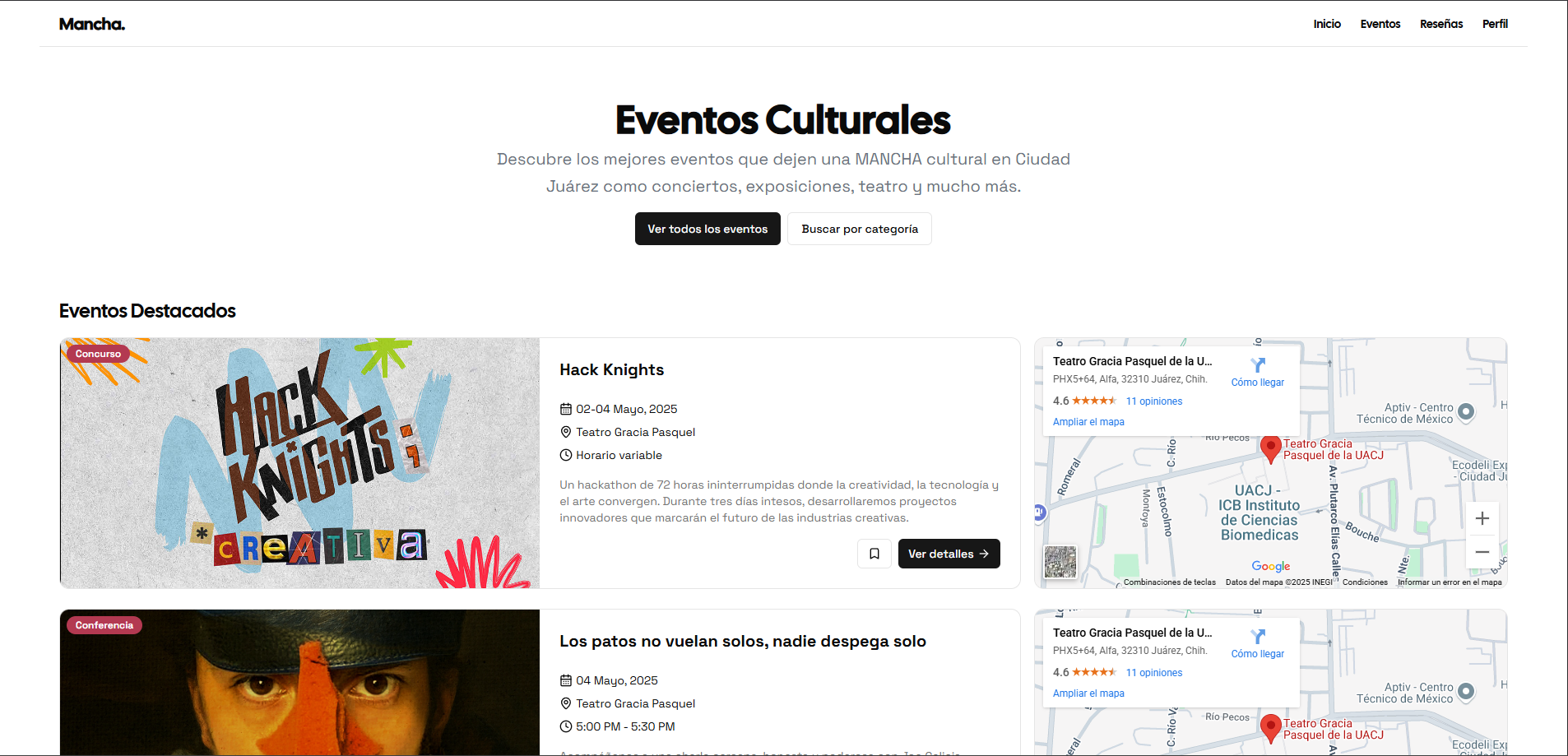1568x756 pixels.
Task: Click the Eventos Destacados heading
Action: tap(147, 311)
